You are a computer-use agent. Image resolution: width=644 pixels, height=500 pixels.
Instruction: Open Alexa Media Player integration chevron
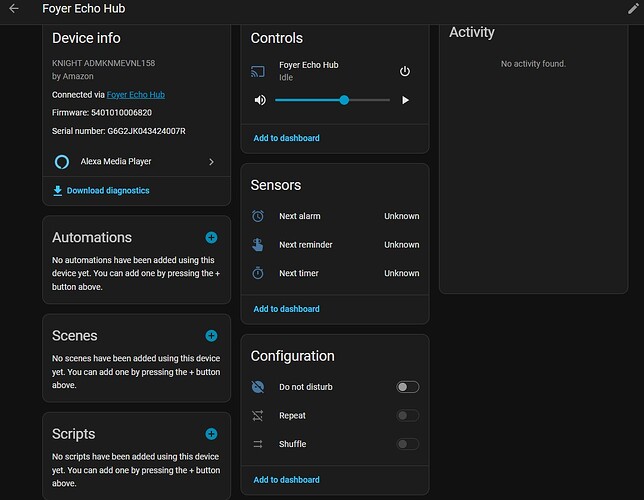point(211,162)
